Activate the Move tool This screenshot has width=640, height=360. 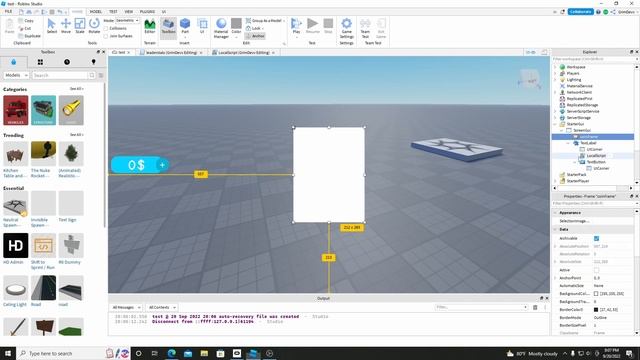pos(66,26)
